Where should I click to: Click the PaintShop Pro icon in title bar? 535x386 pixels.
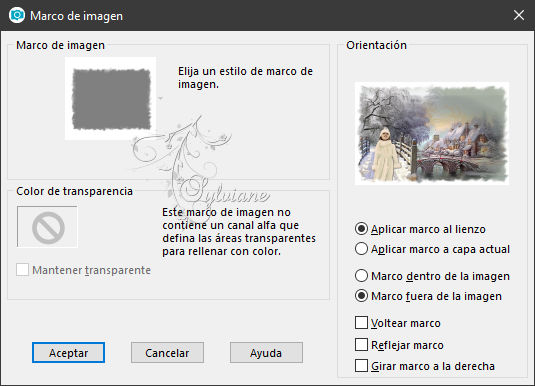pos(17,15)
